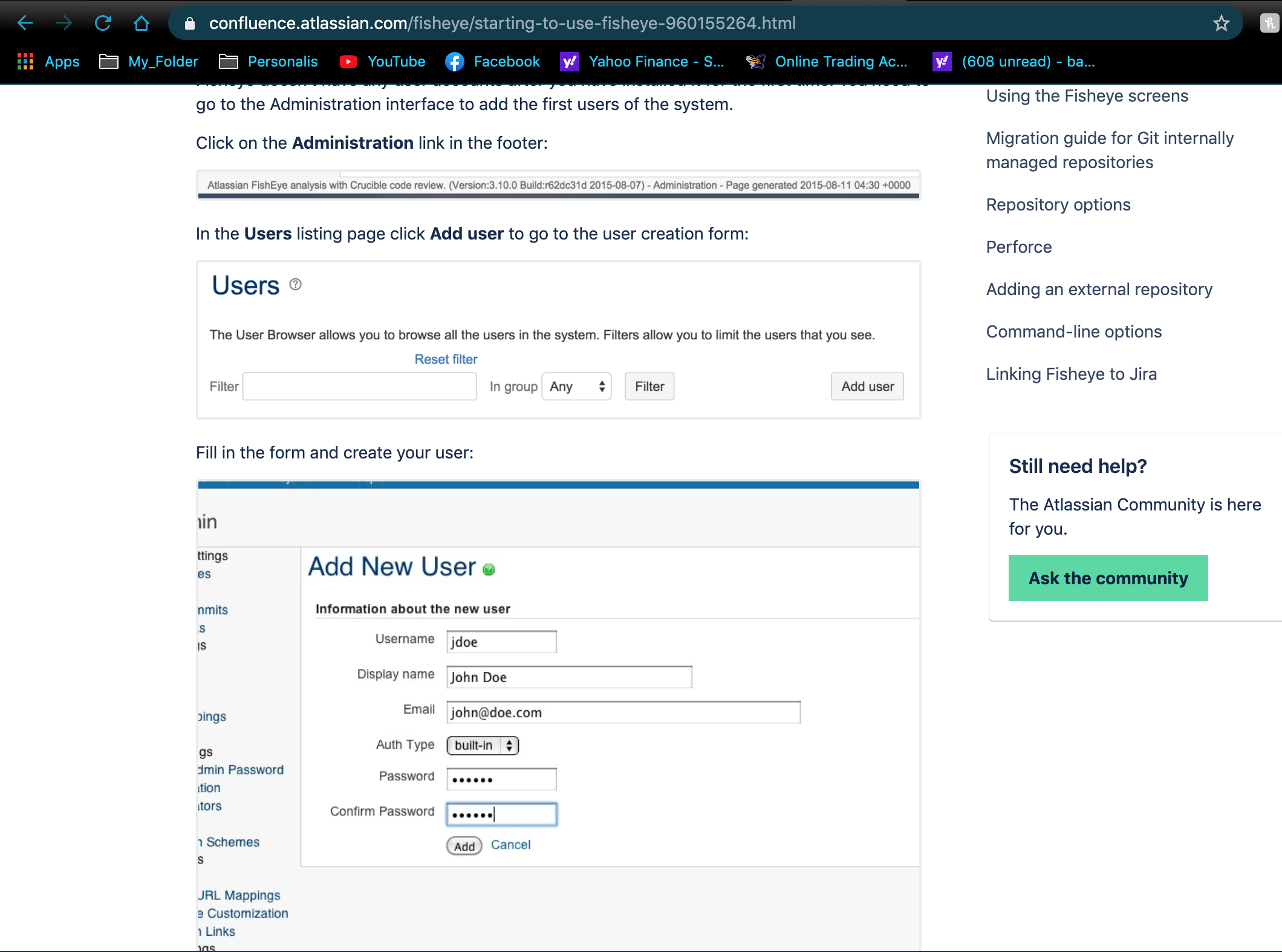Click the Confirm Password field

pyautogui.click(x=501, y=814)
